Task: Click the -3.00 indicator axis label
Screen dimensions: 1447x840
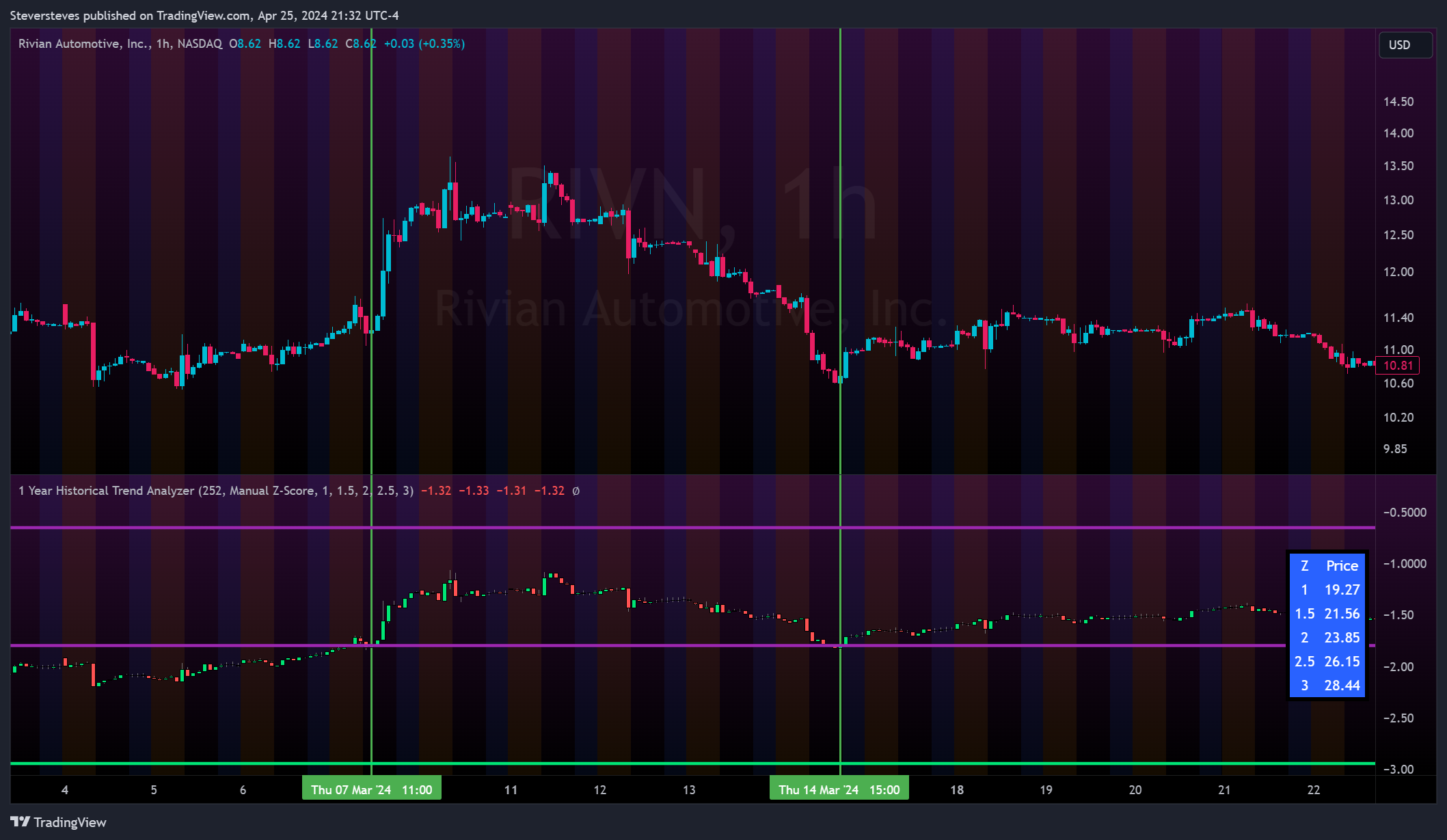Action: (1398, 770)
